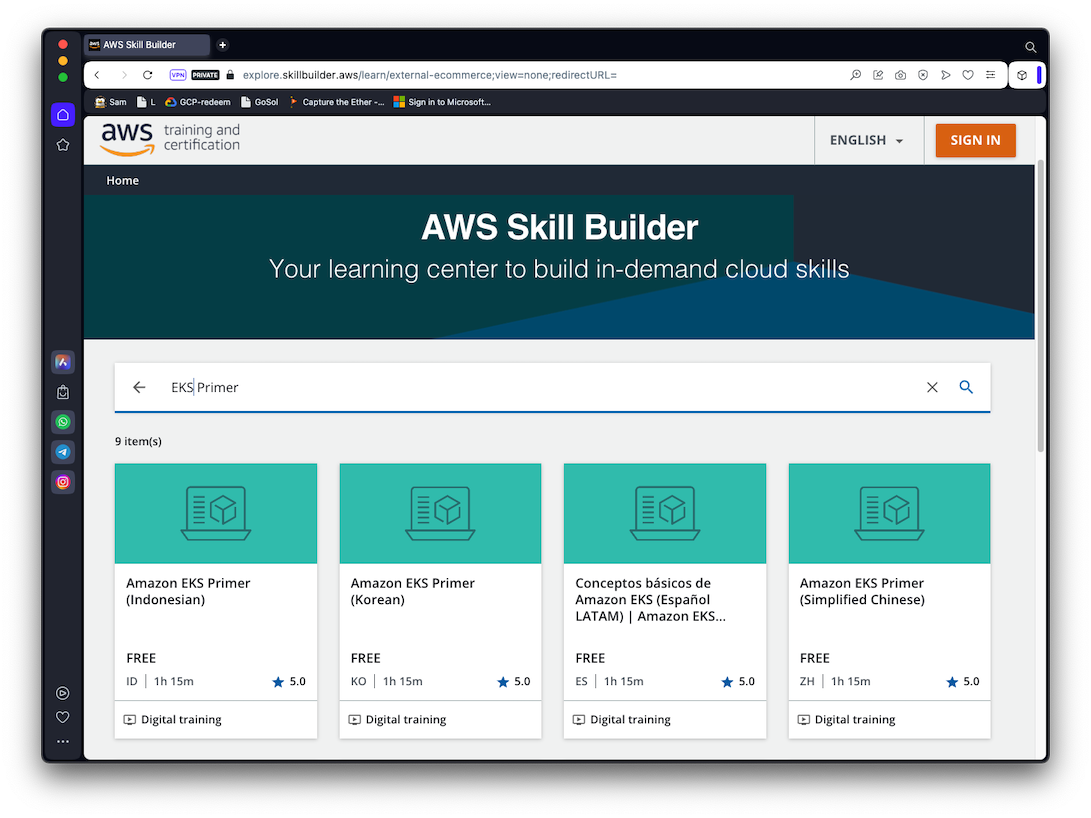The width and height of the screenshot is (1091, 818).
Task: Go back with browser back arrow
Action: point(97,75)
